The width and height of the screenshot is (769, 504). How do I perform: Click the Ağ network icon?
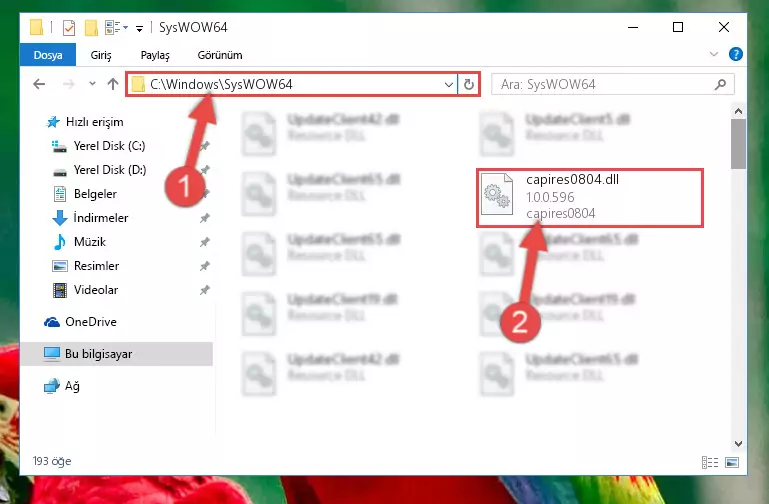point(51,386)
